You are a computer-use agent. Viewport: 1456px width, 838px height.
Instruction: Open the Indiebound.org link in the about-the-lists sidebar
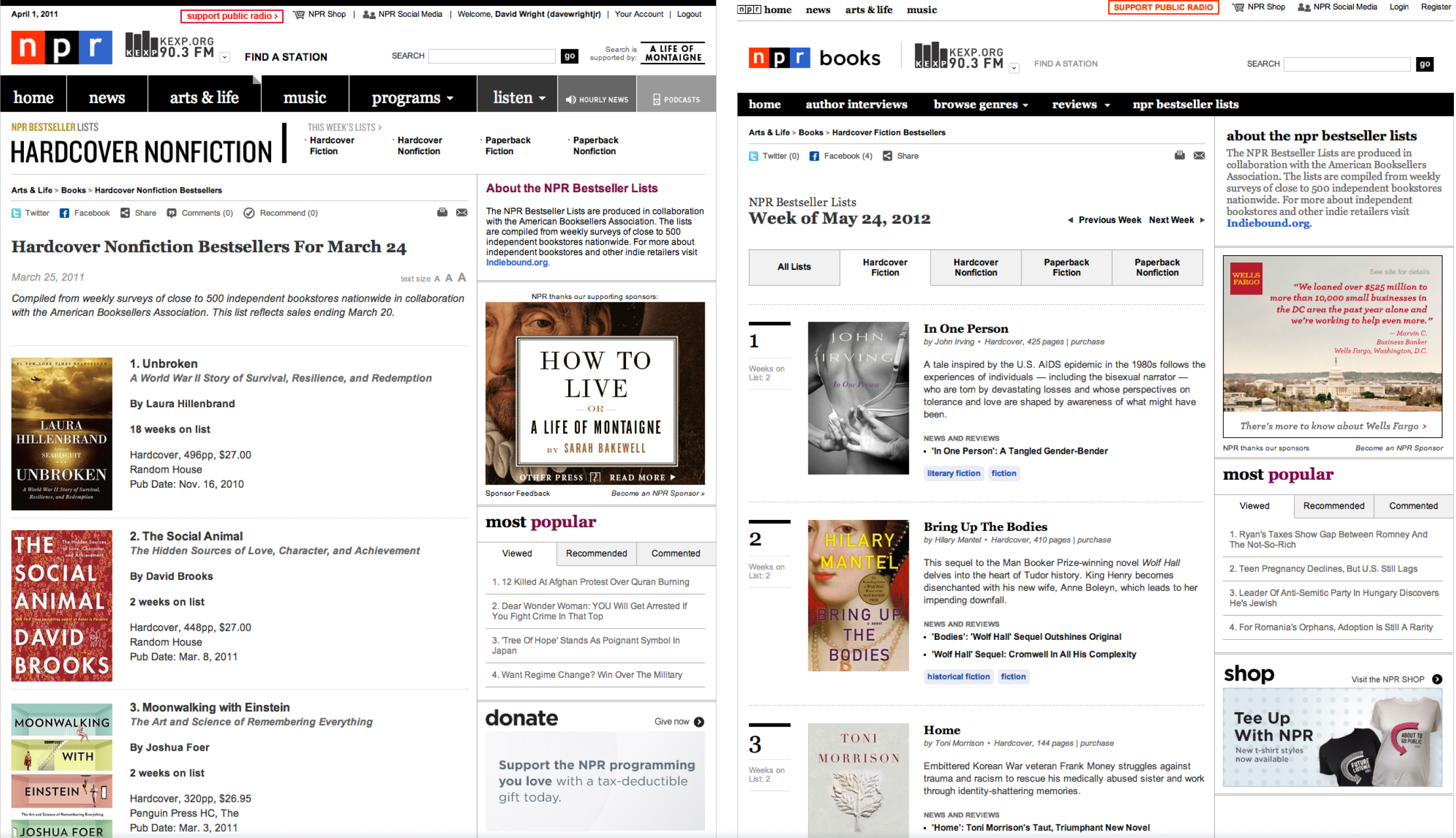1267,224
